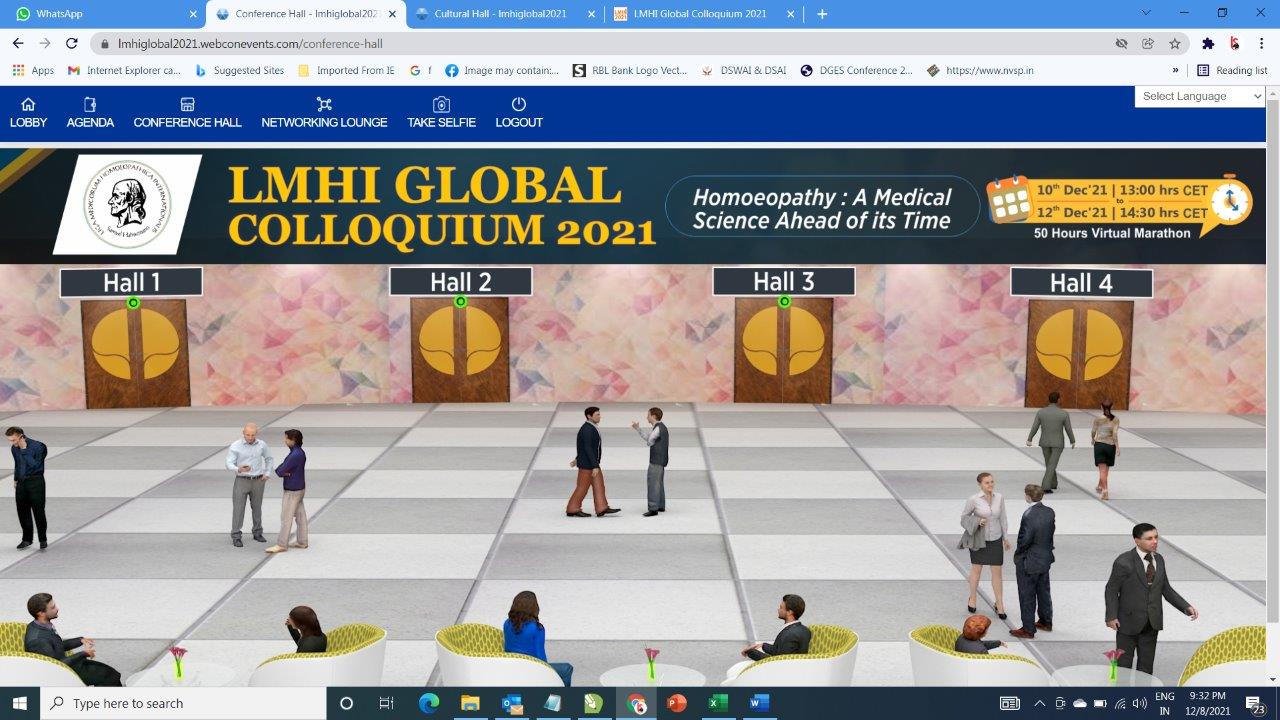Click the ENG IN language indicator
Screen dimensions: 1280x720
(x=1165, y=703)
